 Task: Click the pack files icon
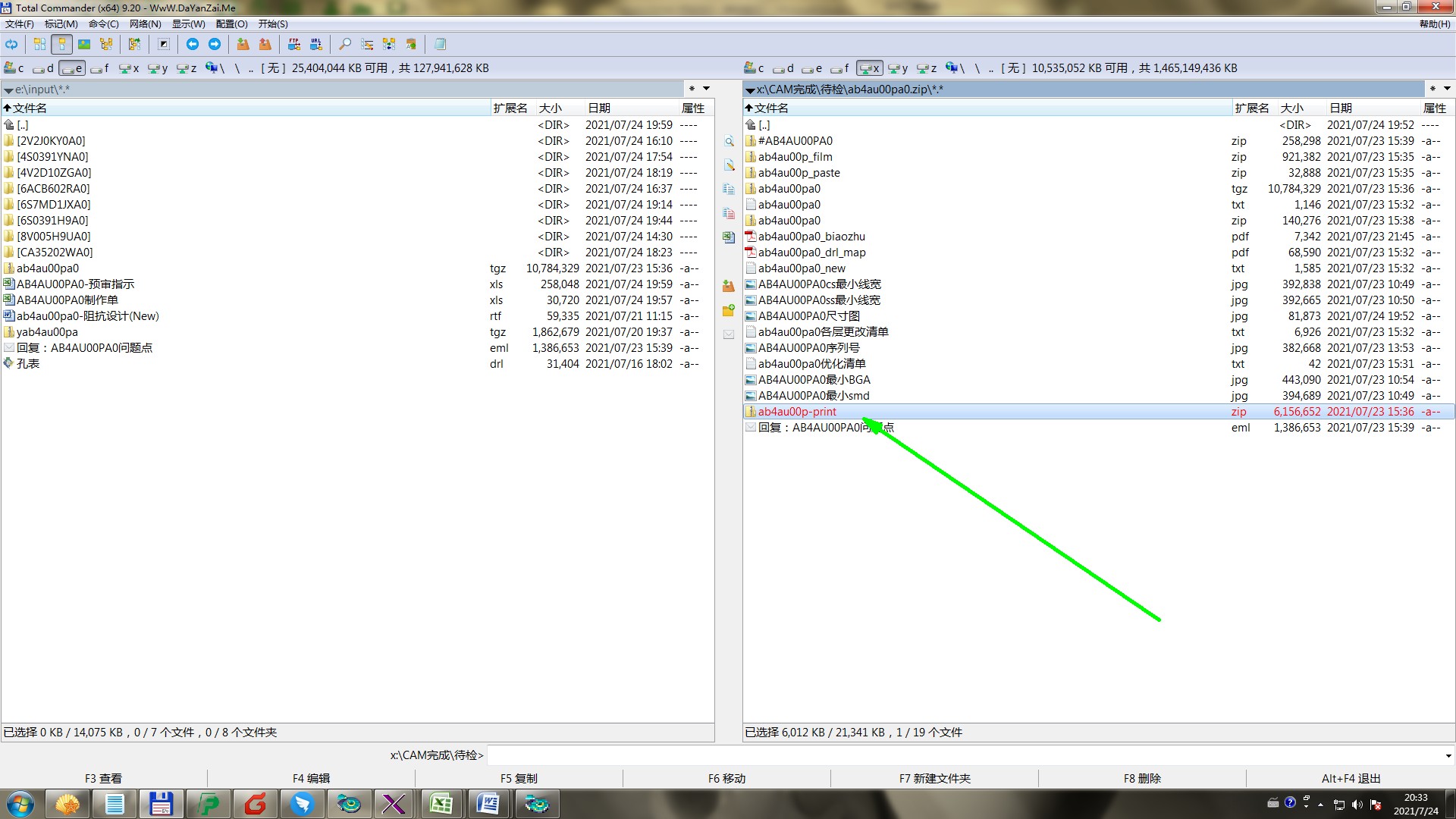coord(243,44)
